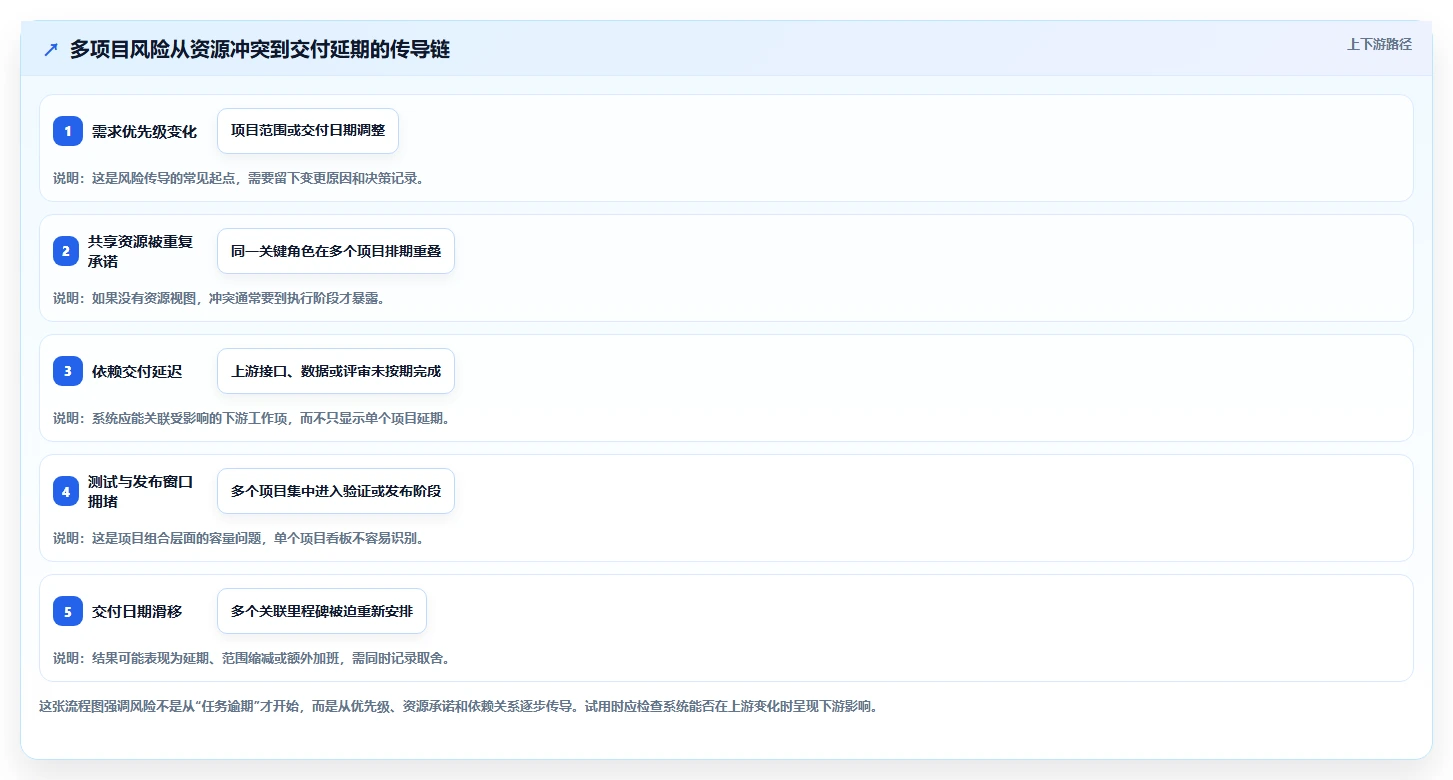
Task: Click the arrow icon beside the flowchart title
Action: coord(51,50)
